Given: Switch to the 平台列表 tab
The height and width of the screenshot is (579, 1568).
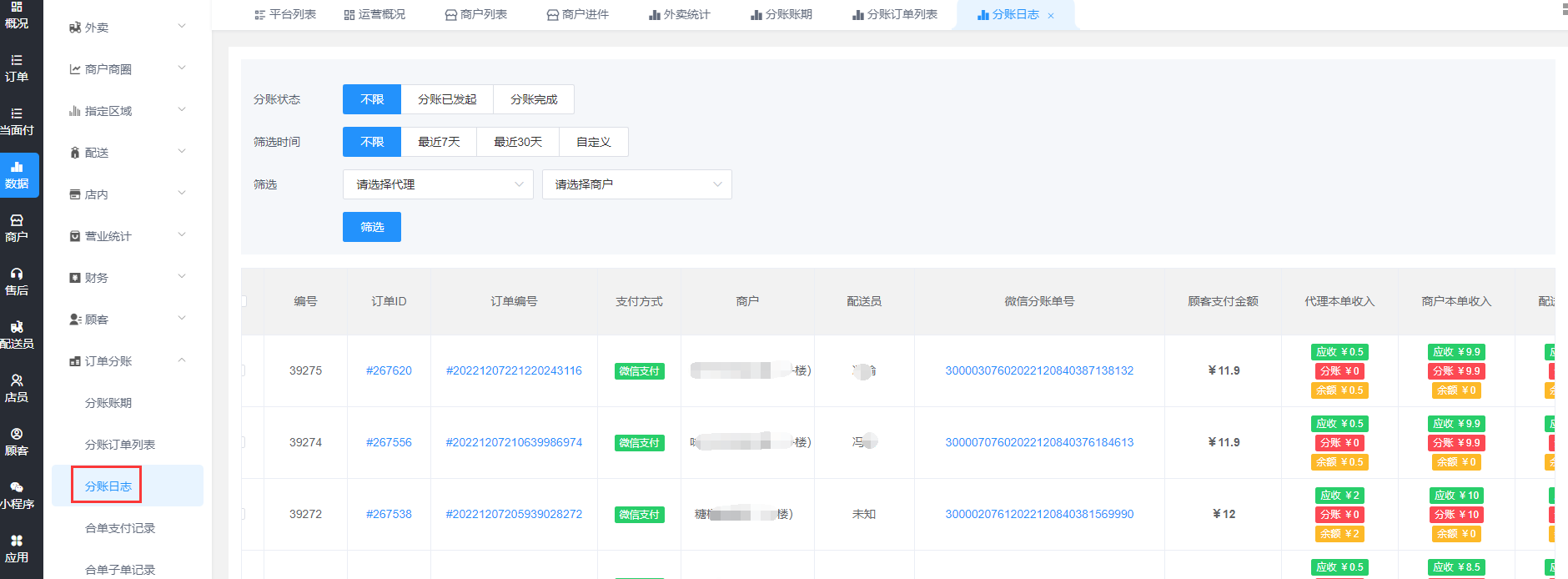Looking at the screenshot, I should pyautogui.click(x=285, y=14).
